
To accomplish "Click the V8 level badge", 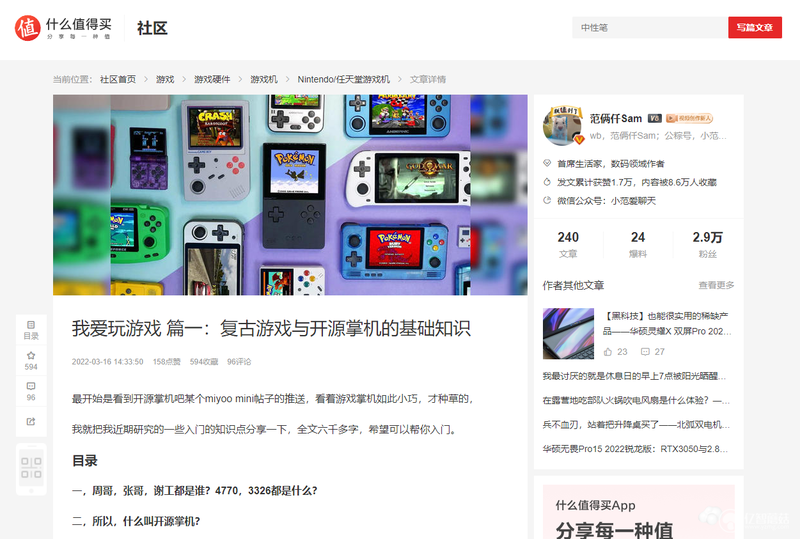I will (x=655, y=118).
